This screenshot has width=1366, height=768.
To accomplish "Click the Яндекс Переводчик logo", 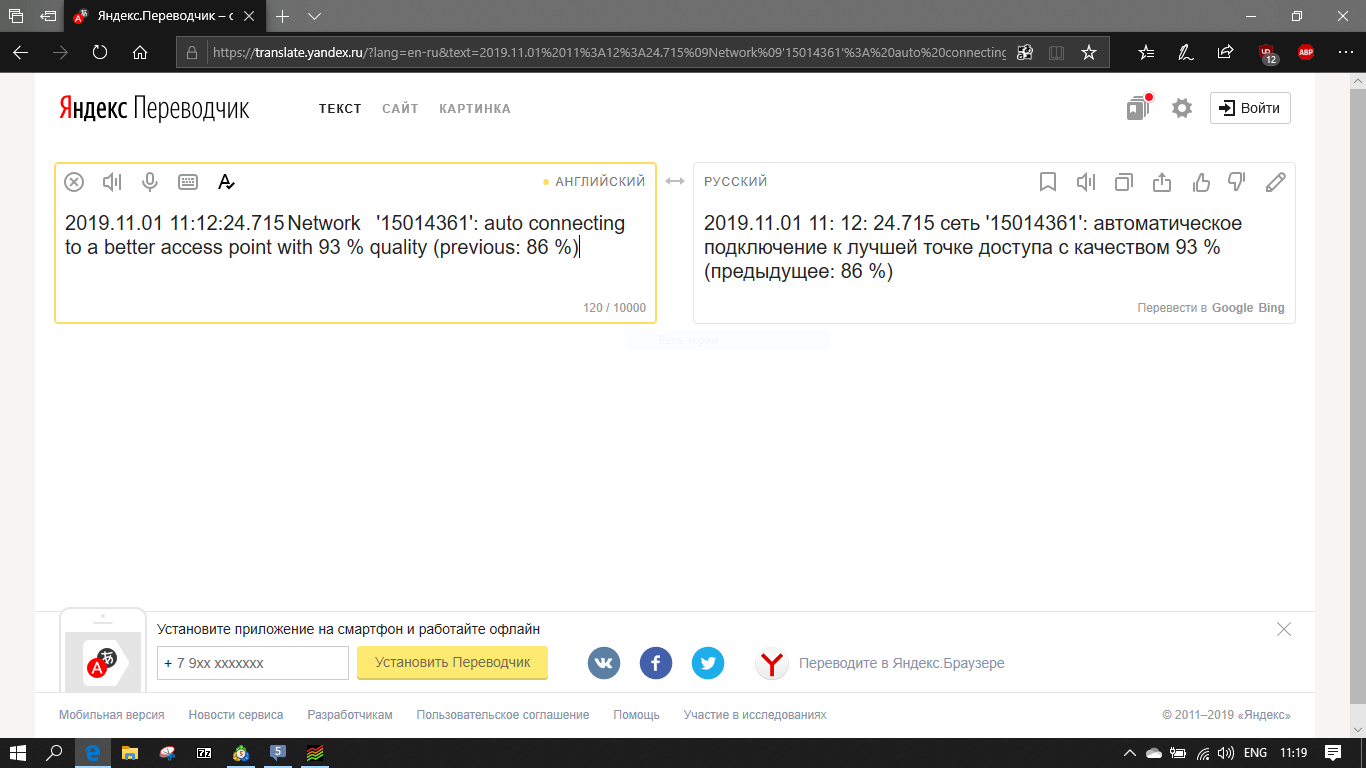I will coord(154,108).
